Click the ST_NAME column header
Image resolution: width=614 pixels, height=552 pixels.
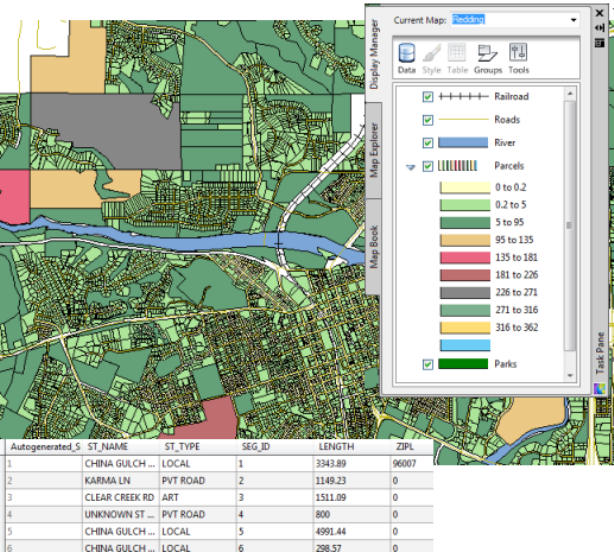click(107, 448)
